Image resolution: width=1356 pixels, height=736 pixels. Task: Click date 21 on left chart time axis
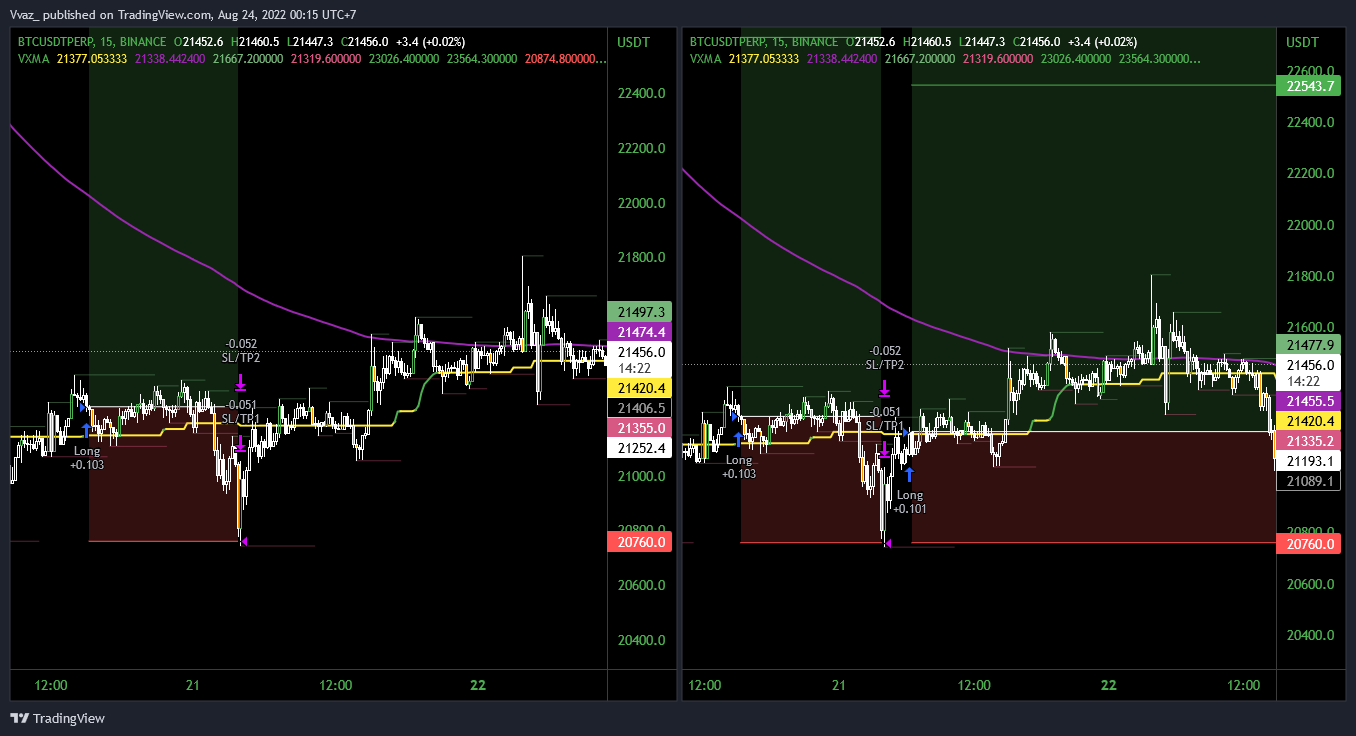tap(193, 685)
